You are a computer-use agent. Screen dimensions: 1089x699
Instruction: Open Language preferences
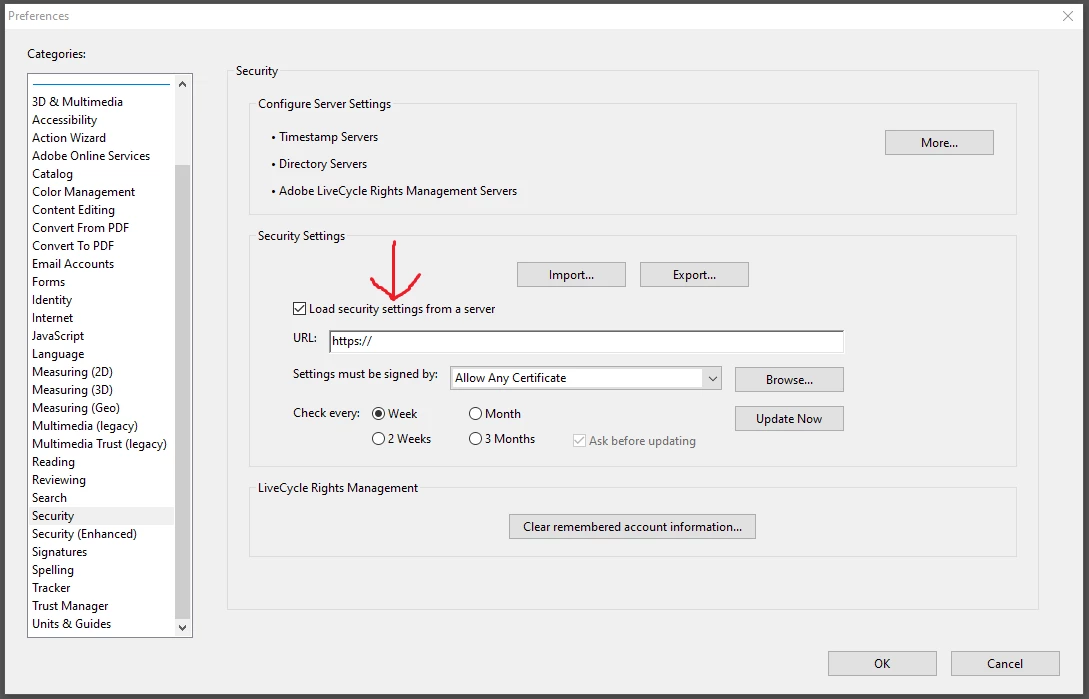click(x=58, y=354)
